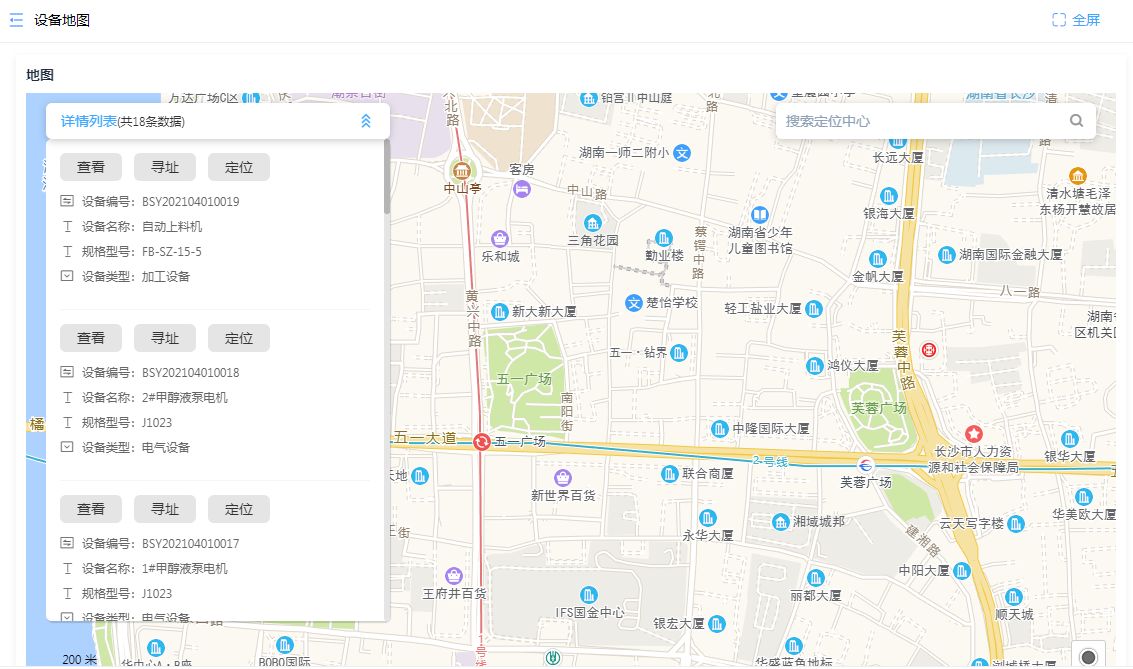Click 定位 for device BSY202104010019
The image size is (1133, 669).
[x=239, y=167]
